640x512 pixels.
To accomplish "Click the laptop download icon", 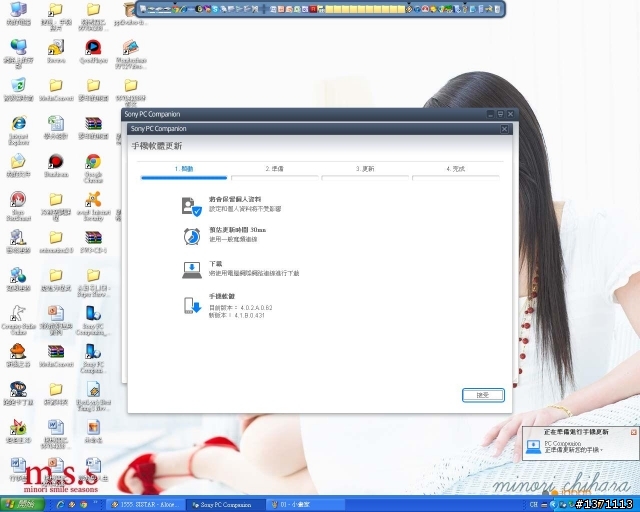I will pyautogui.click(x=191, y=270).
